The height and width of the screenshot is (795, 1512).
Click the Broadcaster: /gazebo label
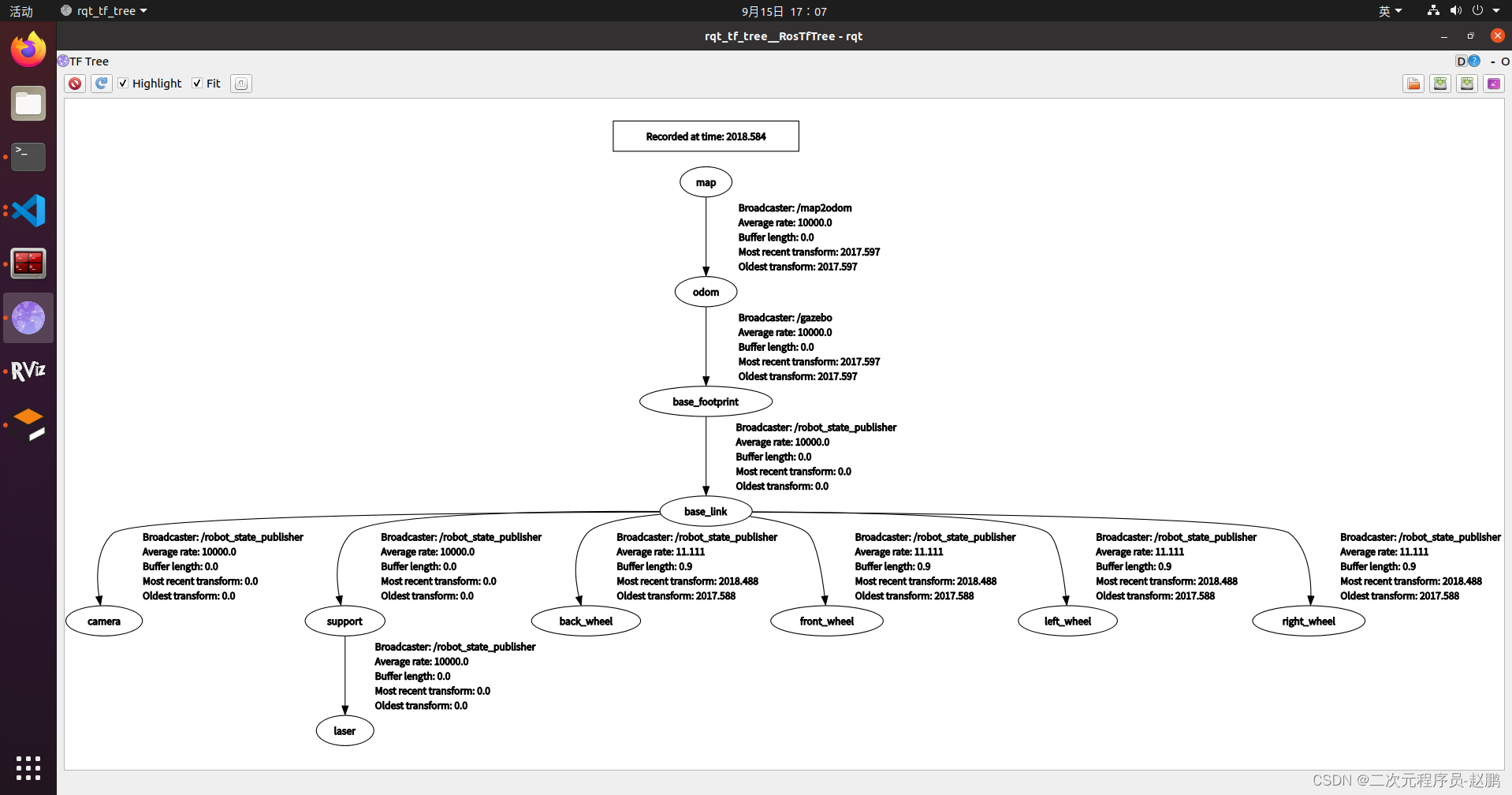point(784,318)
